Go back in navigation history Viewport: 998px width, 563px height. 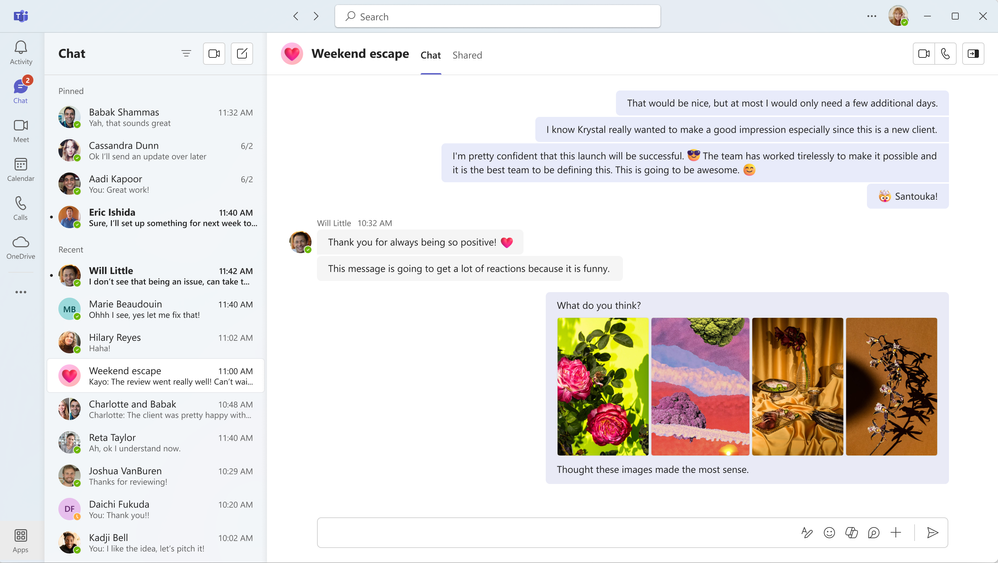tap(296, 17)
